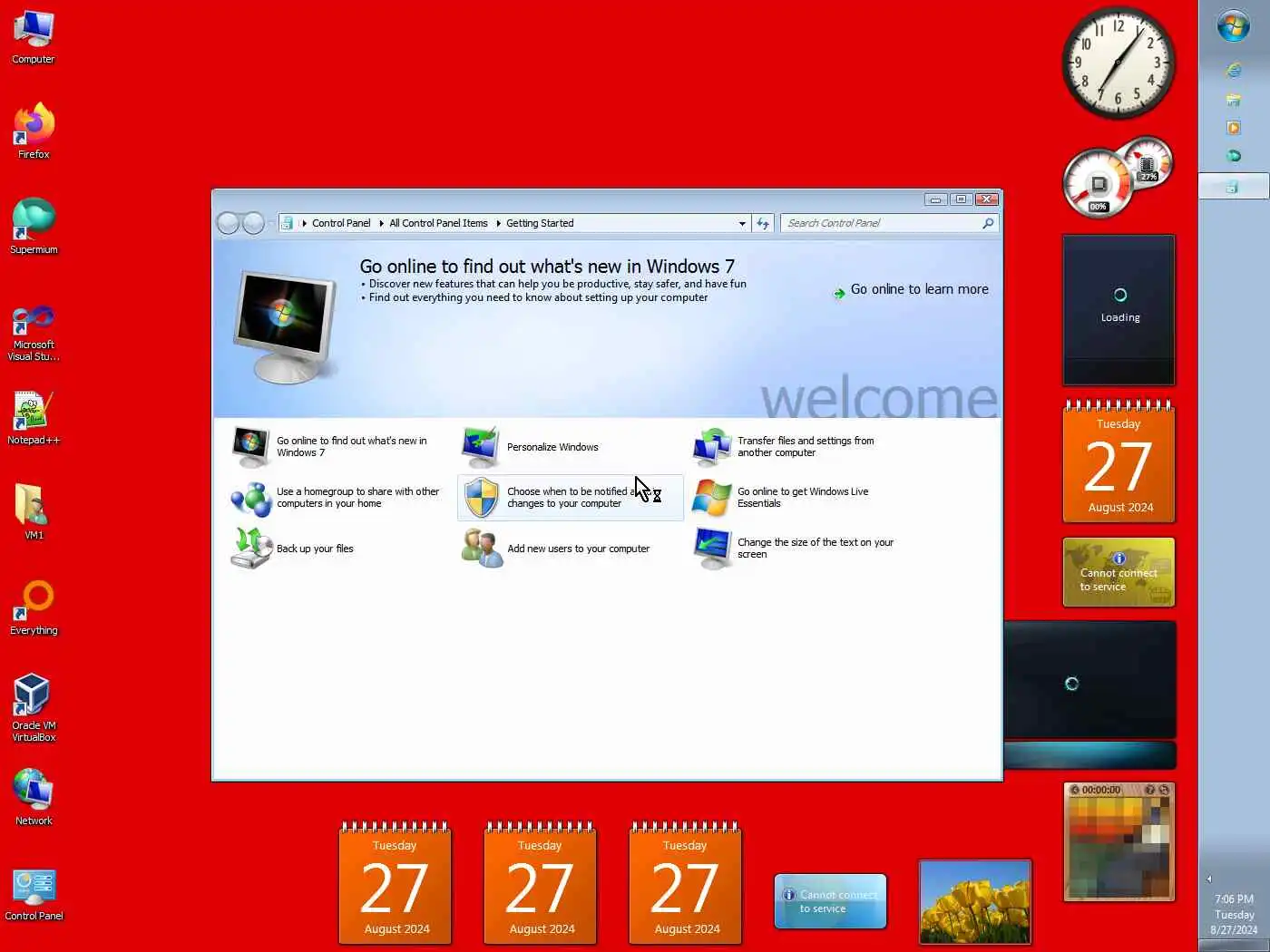
Task: Click the Control Panel breadcrumb segment
Action: (341, 223)
